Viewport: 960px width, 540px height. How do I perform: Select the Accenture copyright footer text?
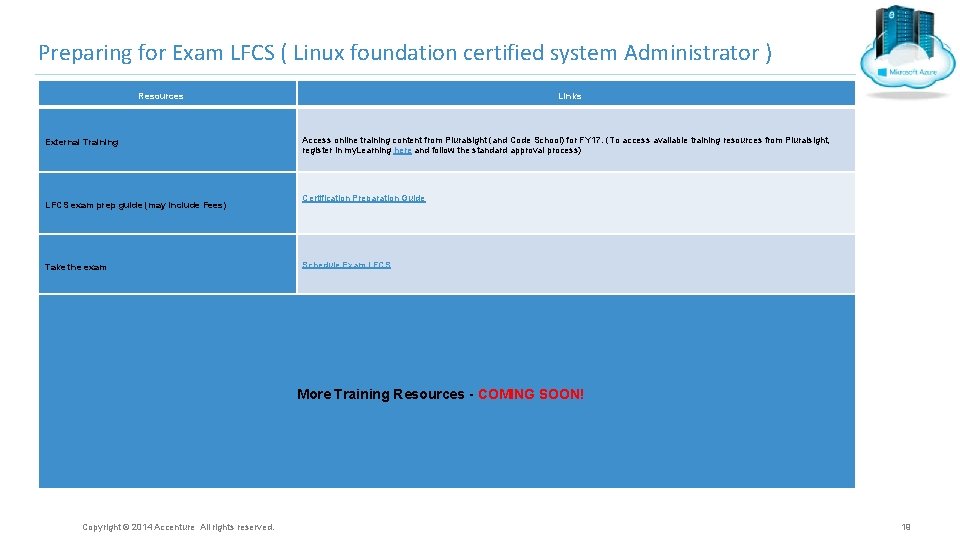click(178, 527)
